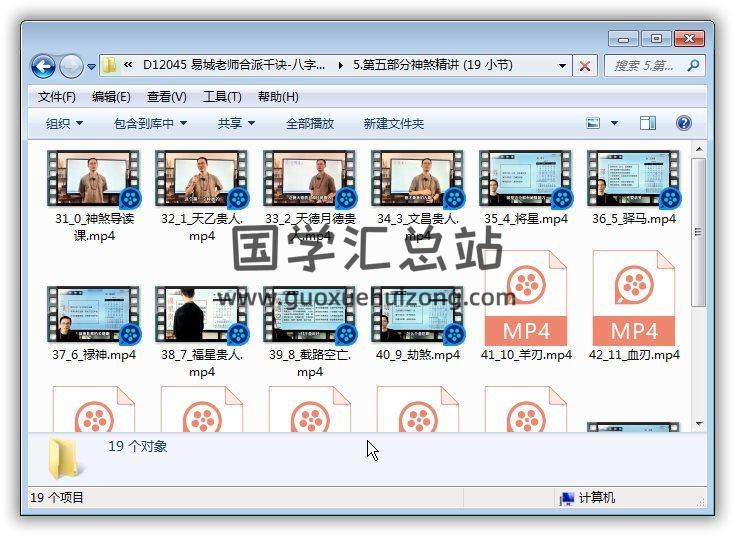Click the Forward navigation arrow
This screenshot has height=536, width=735.
coord(71,66)
